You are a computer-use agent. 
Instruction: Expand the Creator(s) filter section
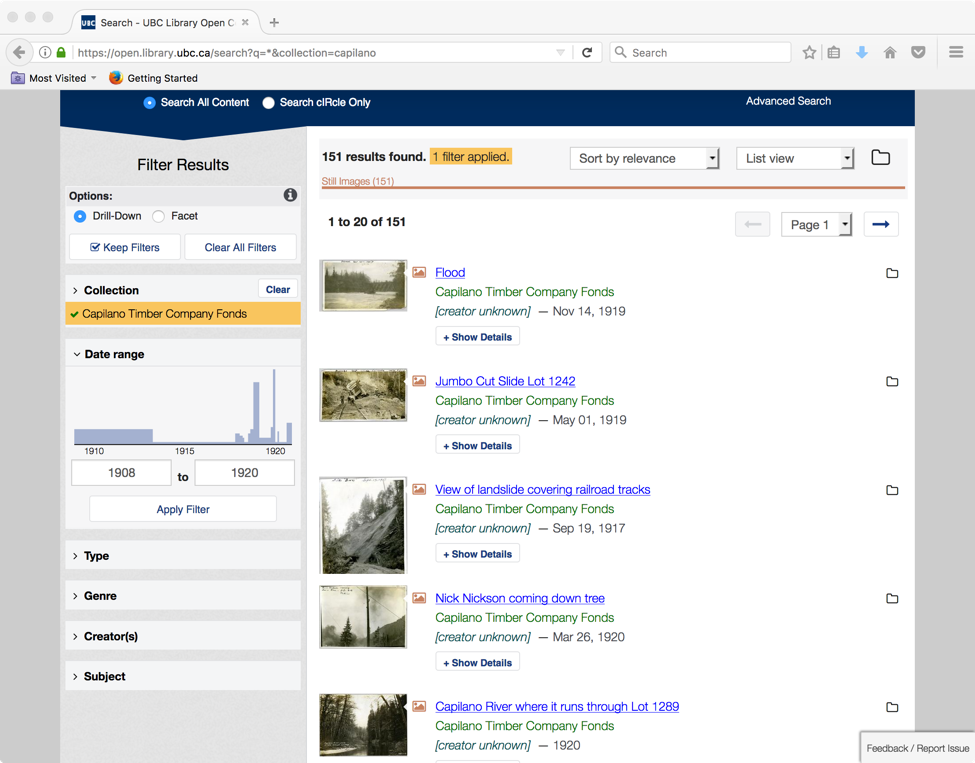(x=183, y=636)
